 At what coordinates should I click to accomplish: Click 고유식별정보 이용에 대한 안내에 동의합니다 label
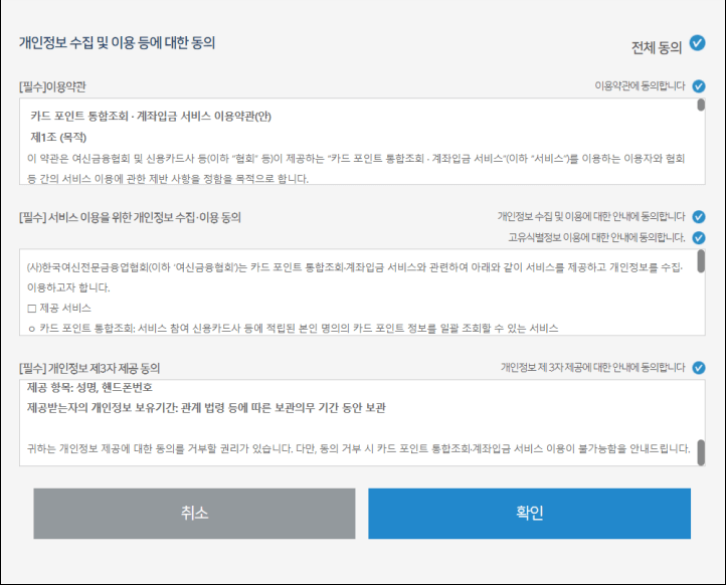coord(596,238)
